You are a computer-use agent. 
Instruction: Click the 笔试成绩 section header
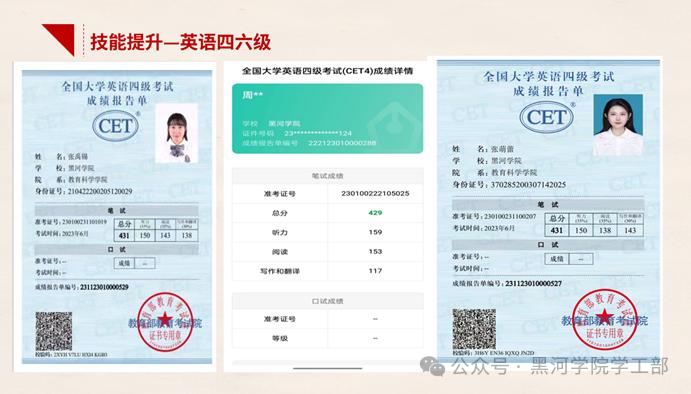coord(327,176)
